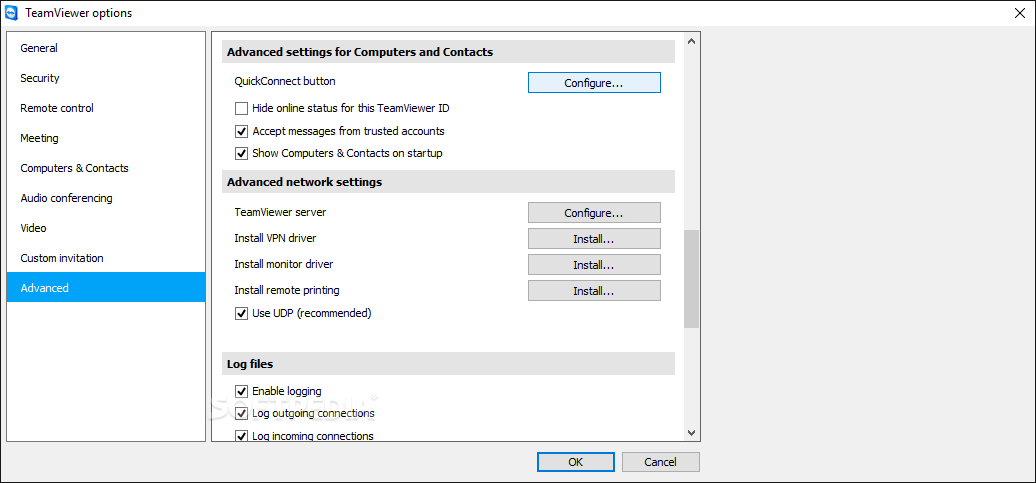Screen dimensions: 1036x483
Task: Click the TeamViewer logo icon in title bar
Action: click(x=11, y=13)
